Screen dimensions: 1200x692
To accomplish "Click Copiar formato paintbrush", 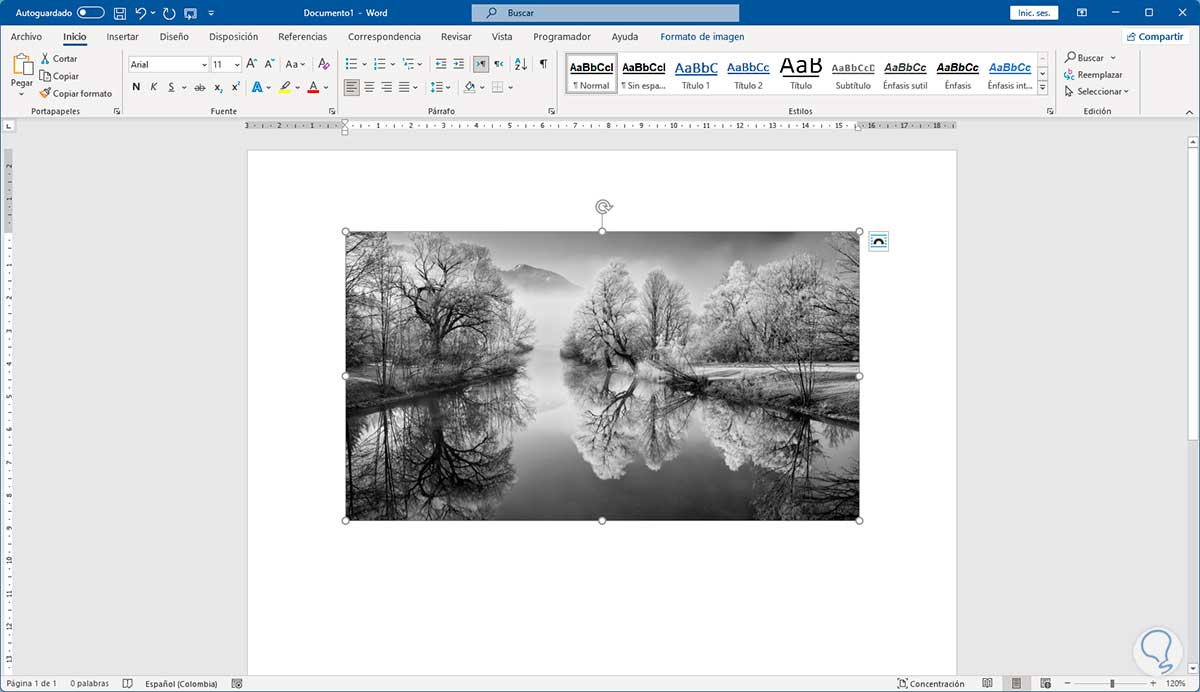I will point(76,93).
